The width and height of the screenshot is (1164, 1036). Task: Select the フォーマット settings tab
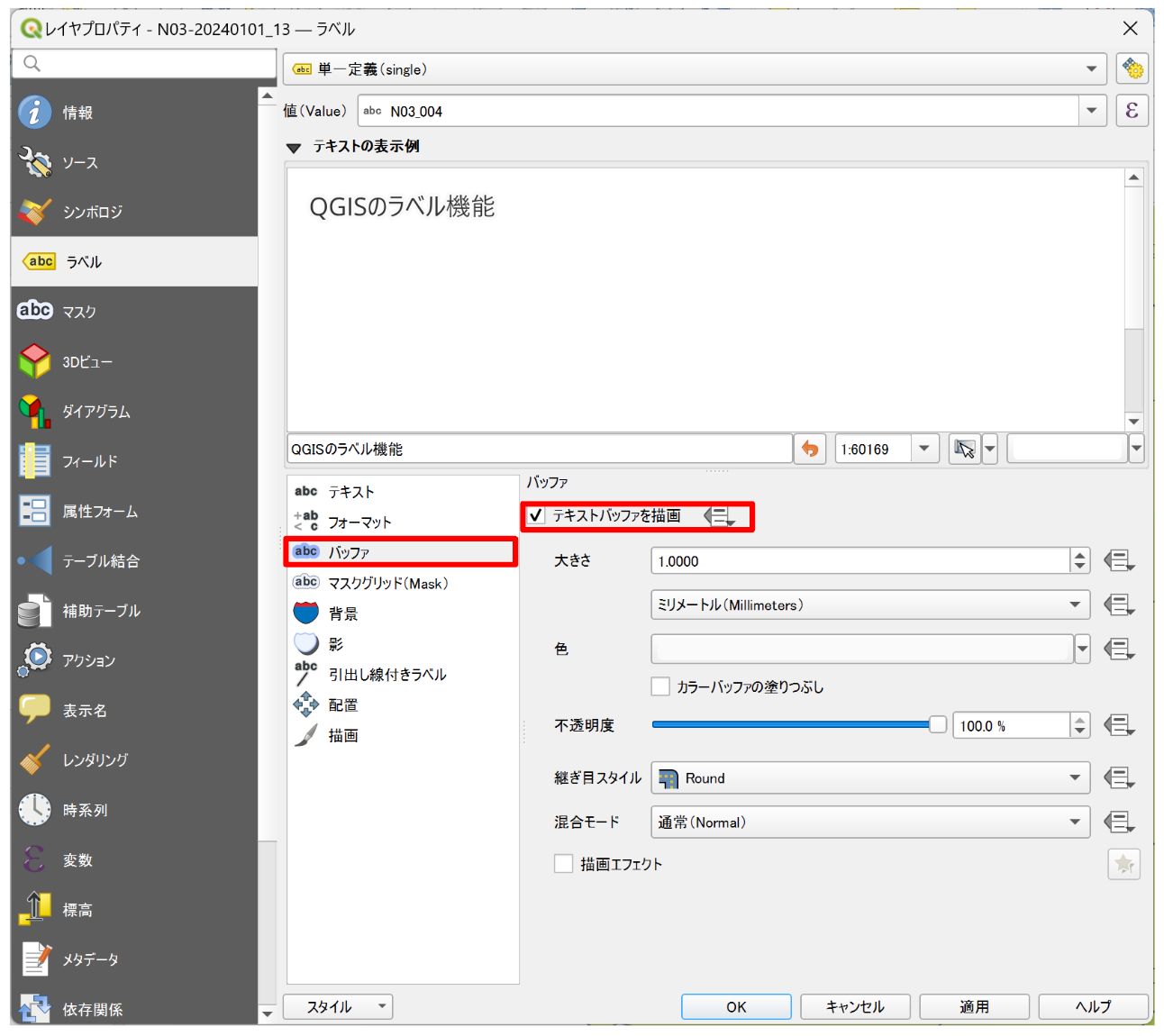click(x=403, y=523)
